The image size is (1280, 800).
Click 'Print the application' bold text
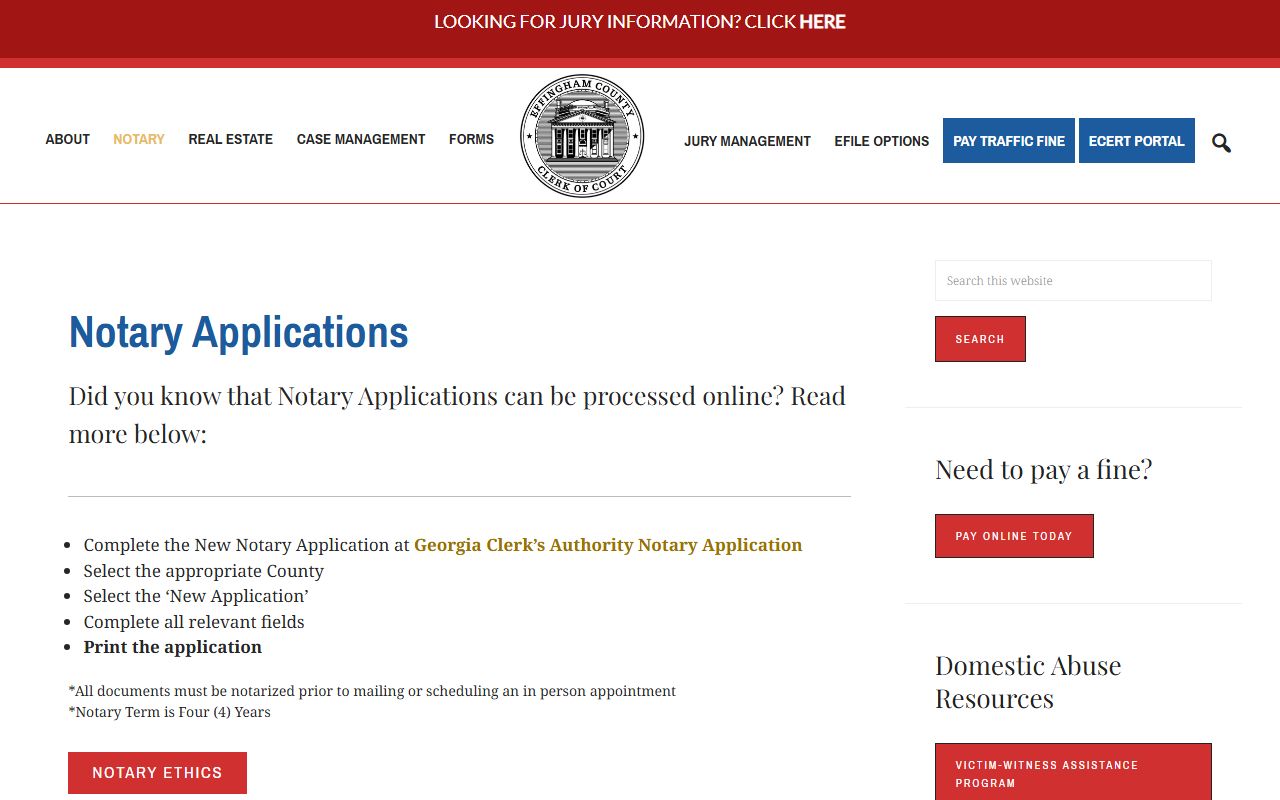(173, 647)
